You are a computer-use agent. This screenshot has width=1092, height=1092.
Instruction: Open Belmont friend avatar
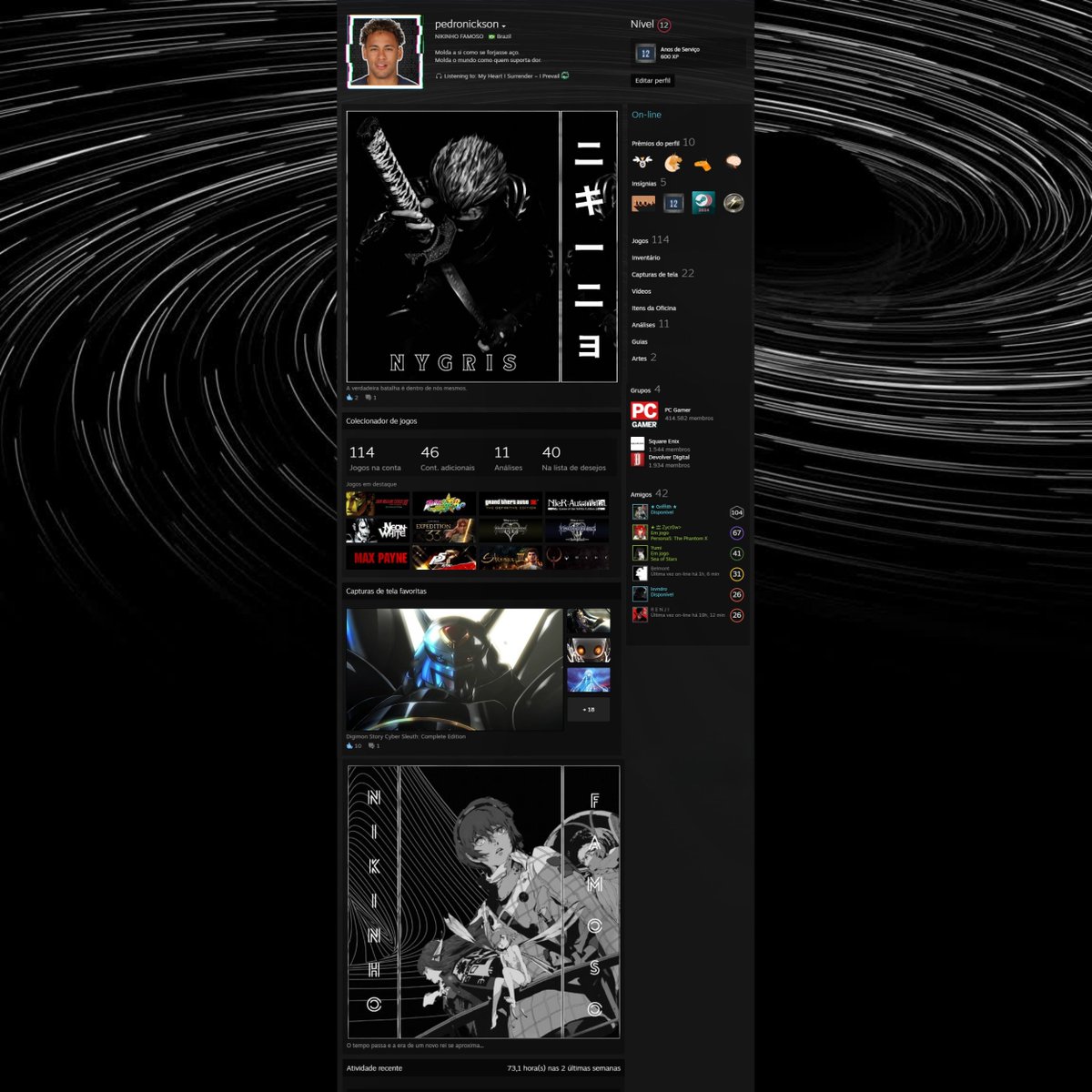640,573
